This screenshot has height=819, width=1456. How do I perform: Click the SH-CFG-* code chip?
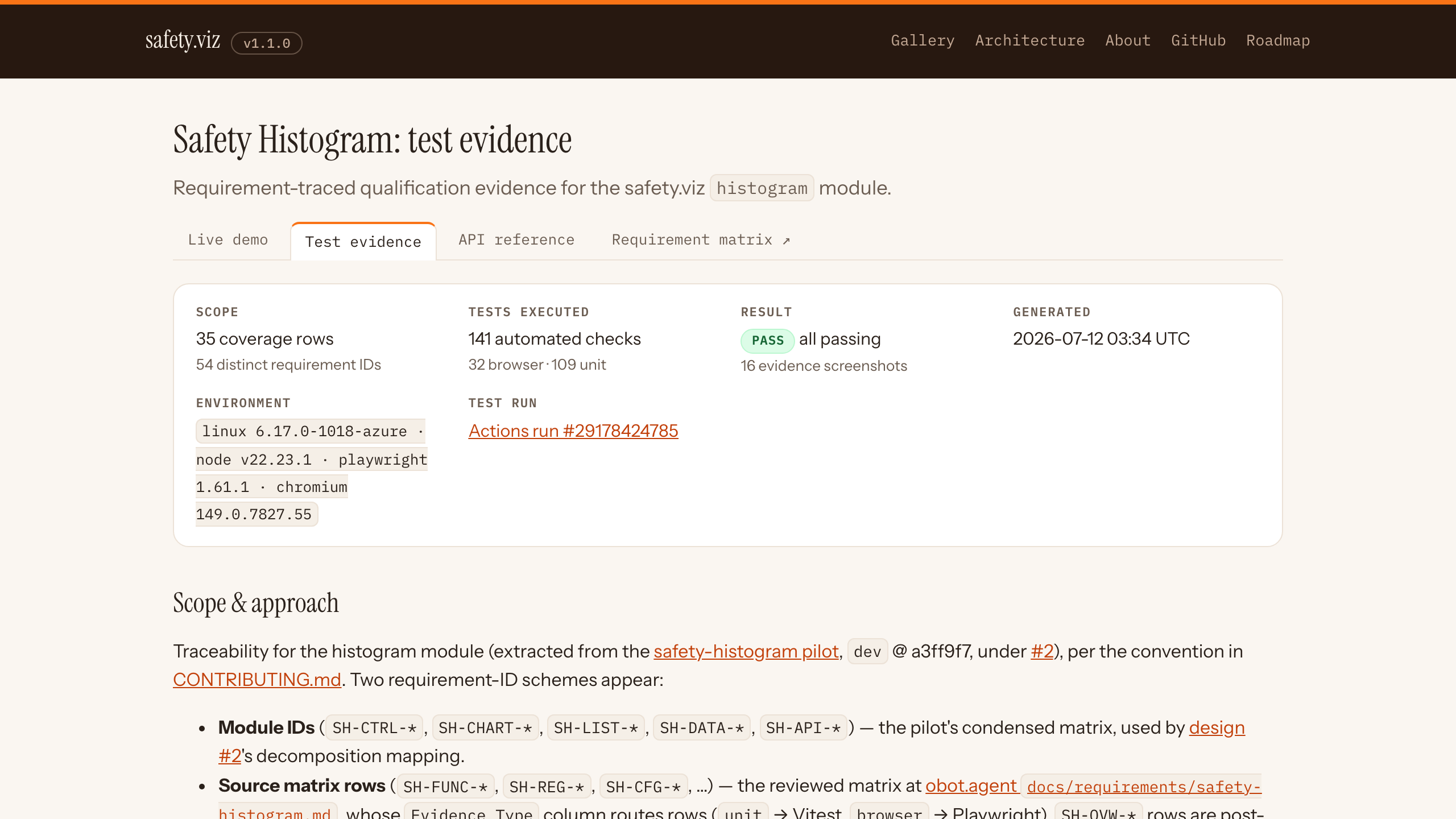pos(643,787)
